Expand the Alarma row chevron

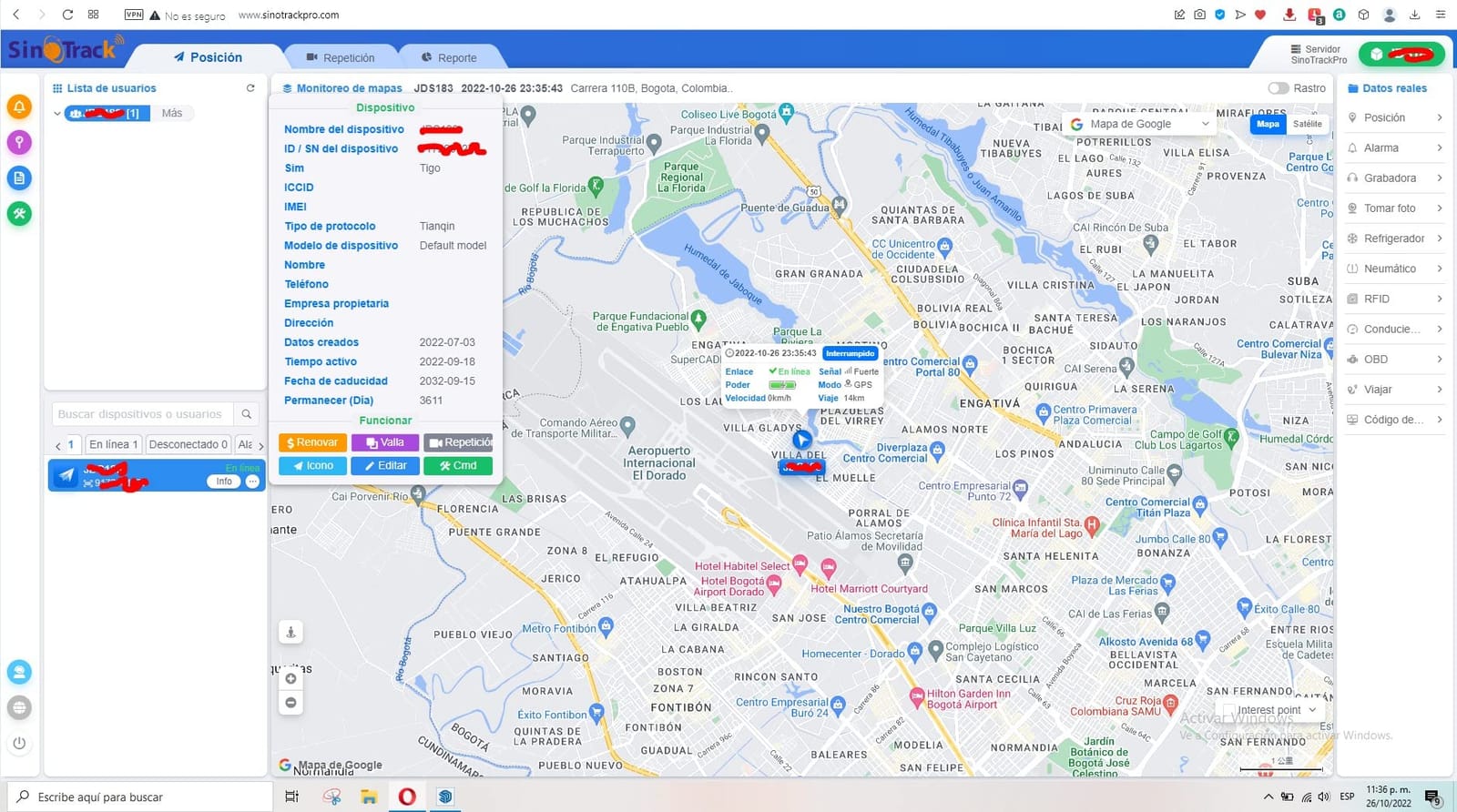[x=1439, y=147]
